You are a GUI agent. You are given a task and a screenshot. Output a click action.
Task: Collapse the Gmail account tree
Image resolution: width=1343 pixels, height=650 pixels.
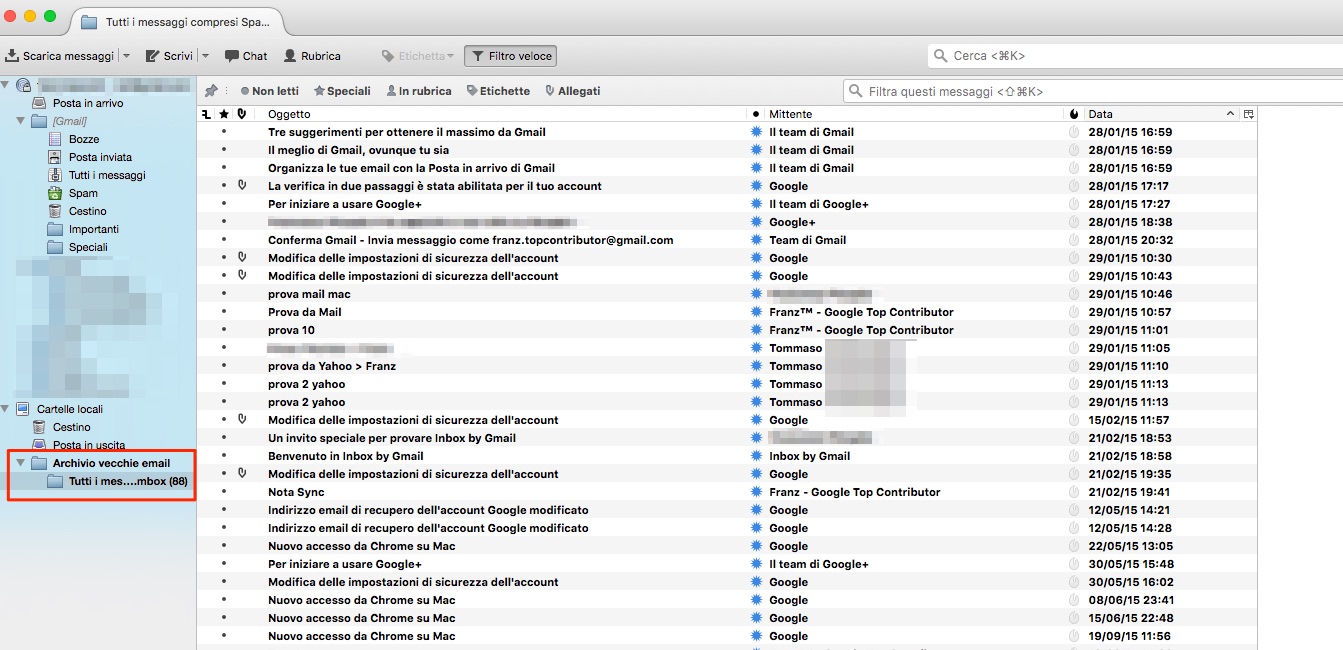pyautogui.click(x=6, y=85)
